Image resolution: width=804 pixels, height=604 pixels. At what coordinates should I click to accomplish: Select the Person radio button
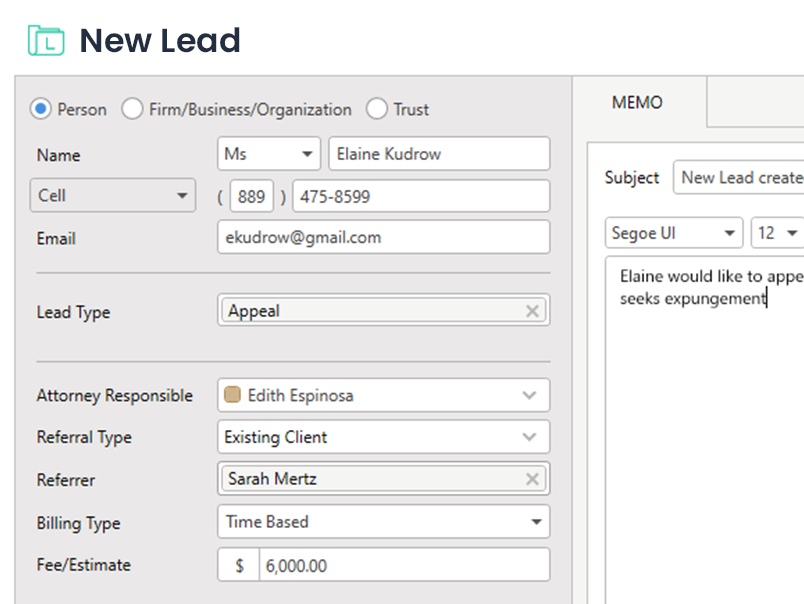pos(41,109)
